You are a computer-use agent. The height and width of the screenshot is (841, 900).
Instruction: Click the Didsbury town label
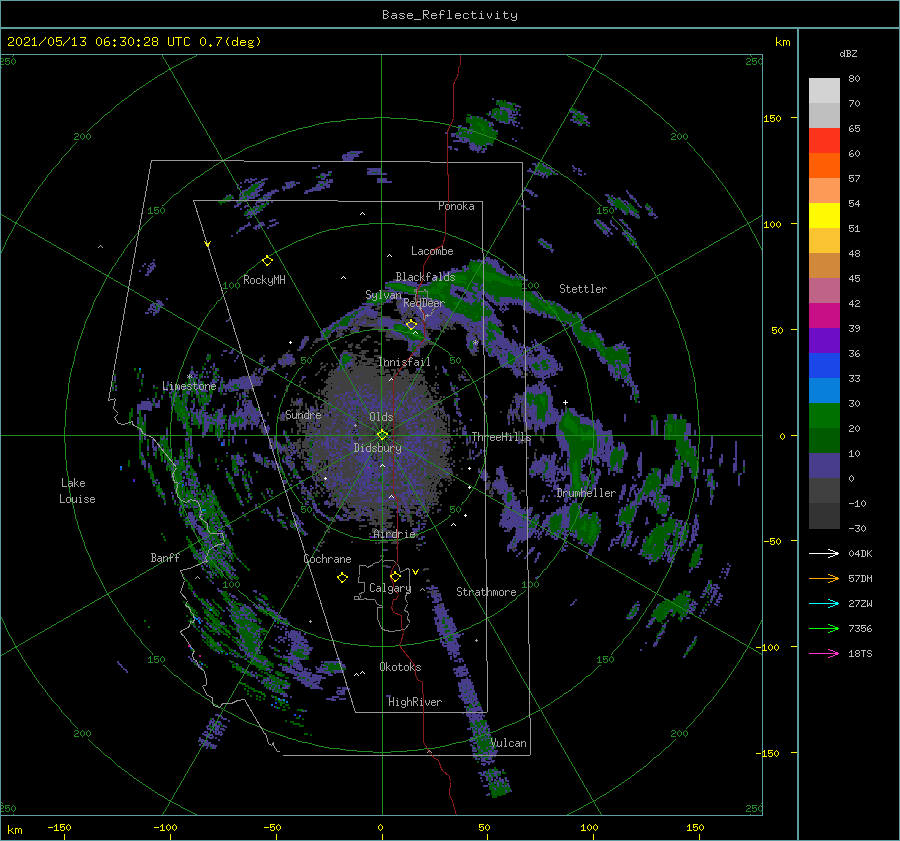point(378,448)
